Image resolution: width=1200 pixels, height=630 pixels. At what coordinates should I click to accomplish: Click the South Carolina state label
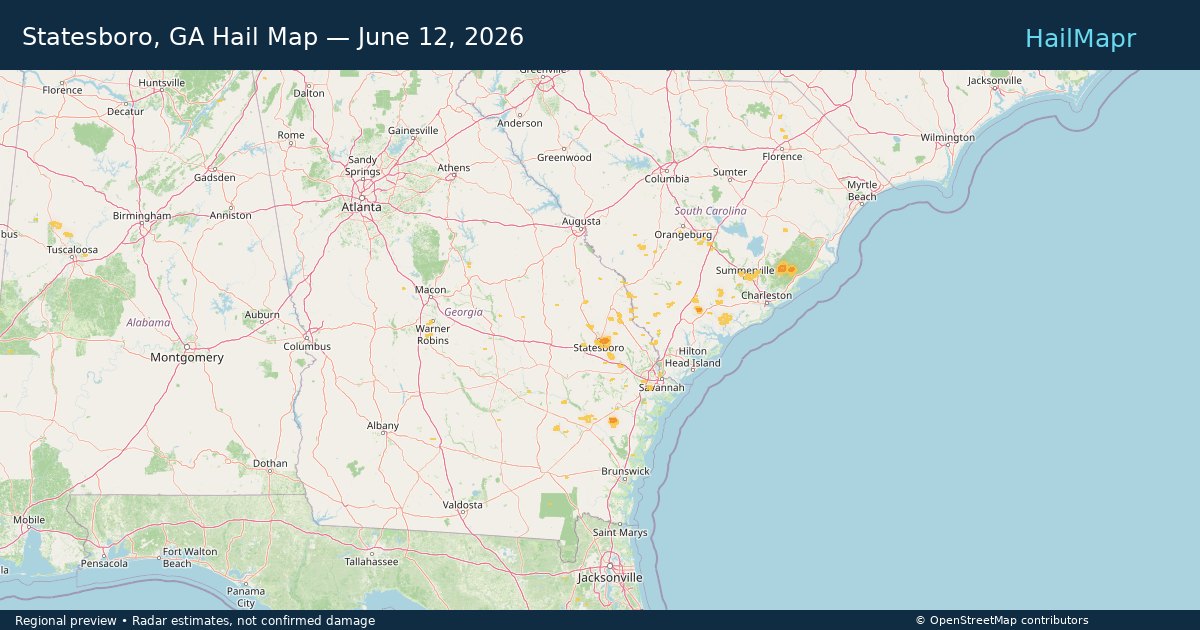pos(710,211)
